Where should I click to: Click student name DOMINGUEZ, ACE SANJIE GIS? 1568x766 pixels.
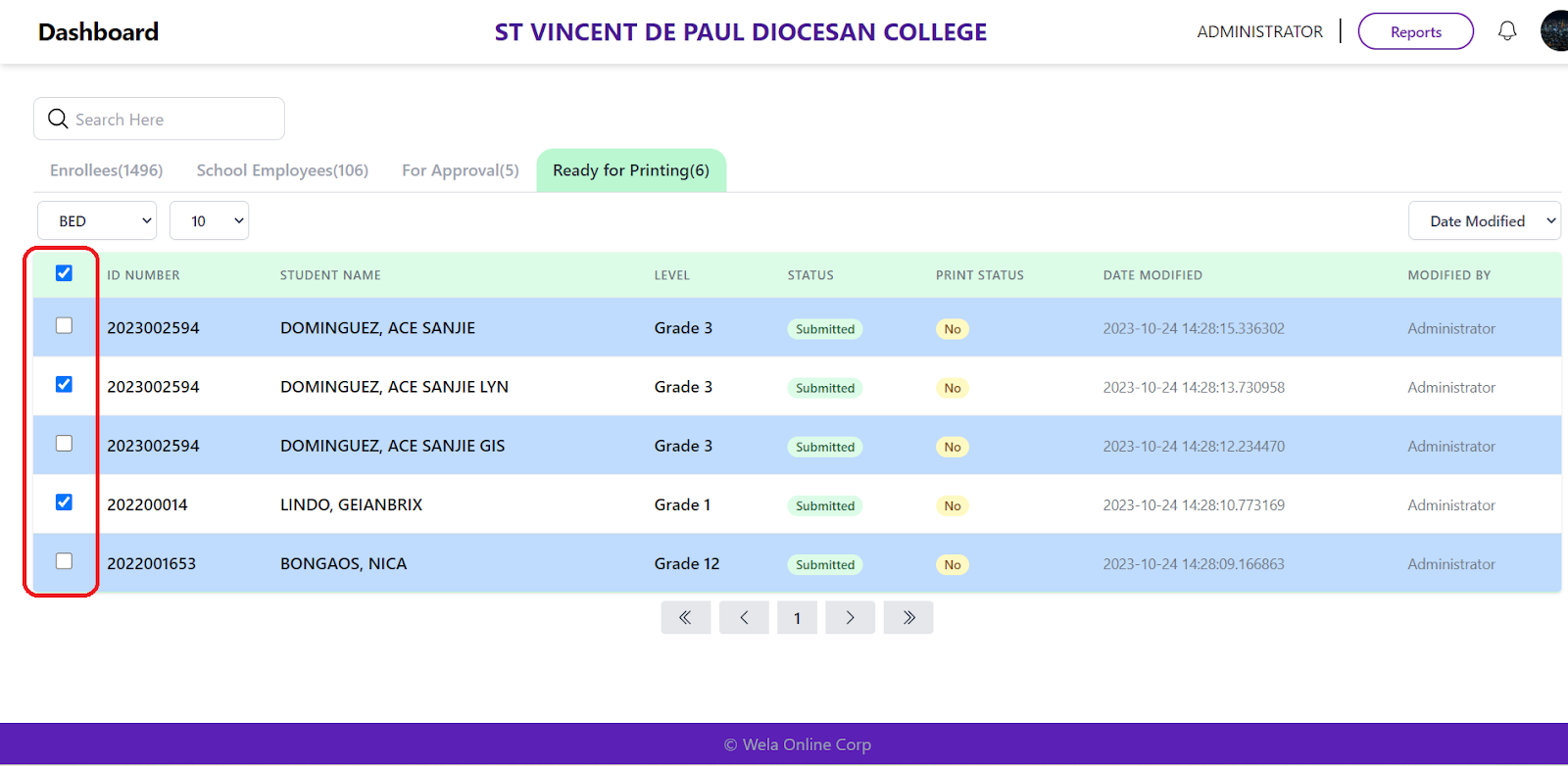[392, 446]
